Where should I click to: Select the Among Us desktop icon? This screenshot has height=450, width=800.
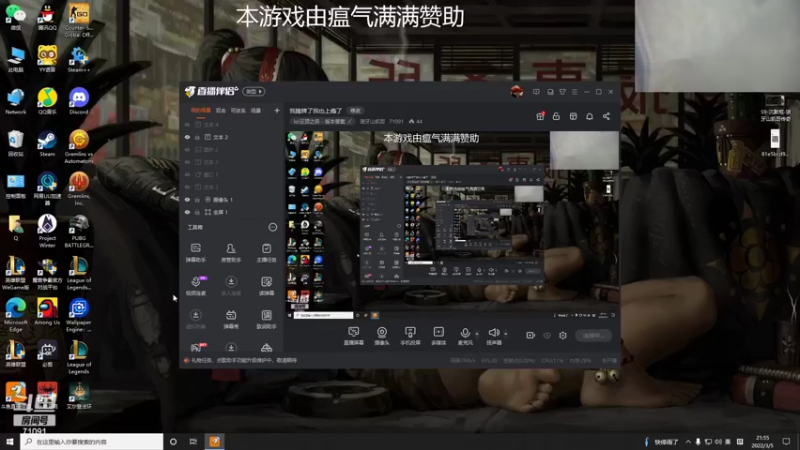coord(47,312)
